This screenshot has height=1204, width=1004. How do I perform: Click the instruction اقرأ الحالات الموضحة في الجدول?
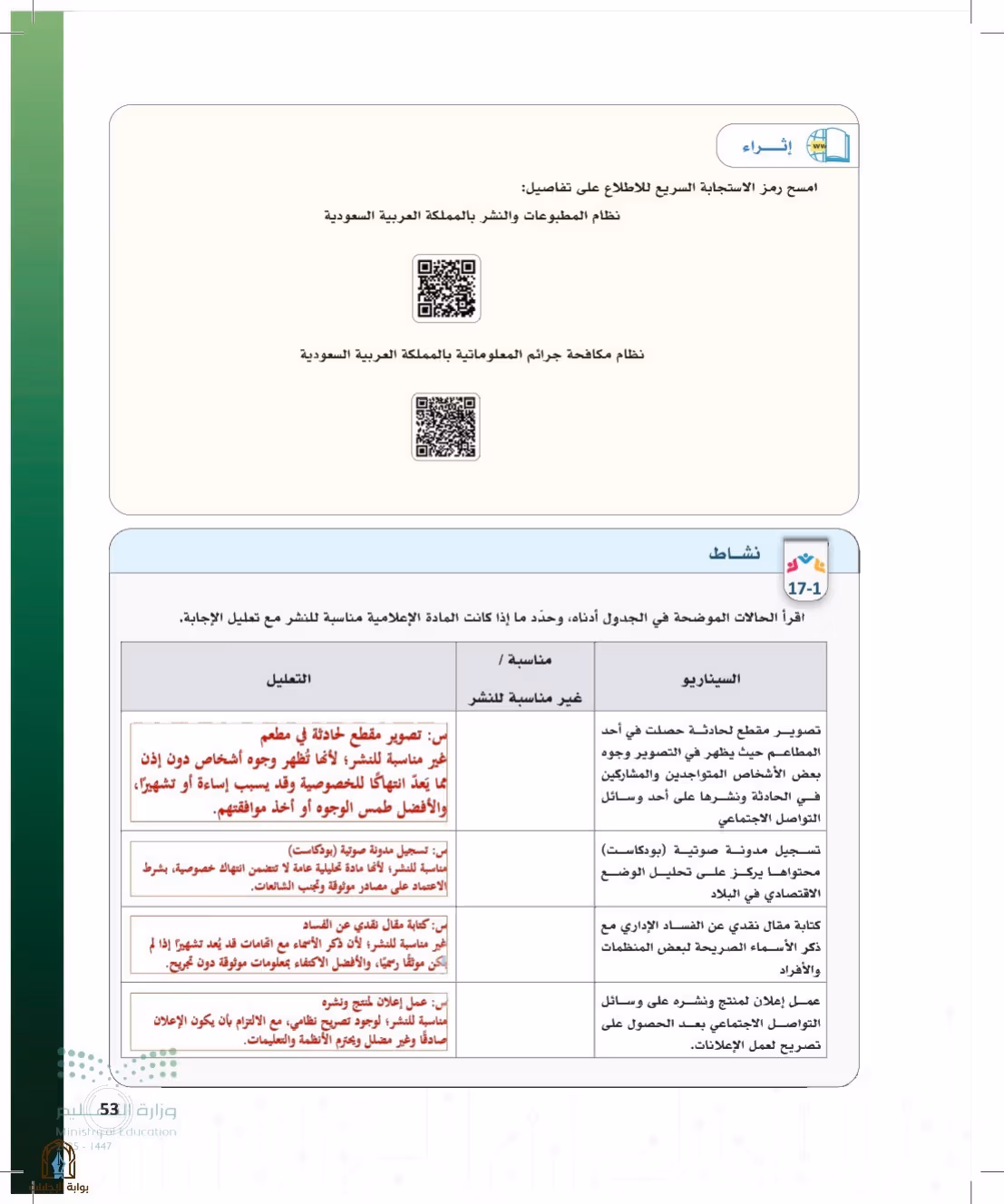492,617
